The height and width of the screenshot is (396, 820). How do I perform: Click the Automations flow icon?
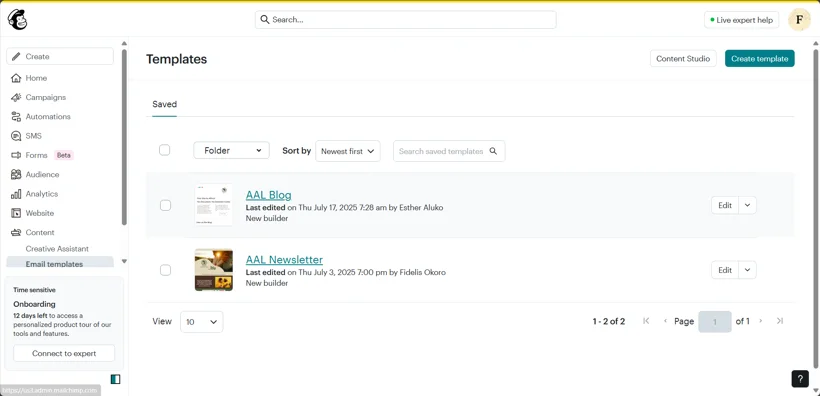16,117
